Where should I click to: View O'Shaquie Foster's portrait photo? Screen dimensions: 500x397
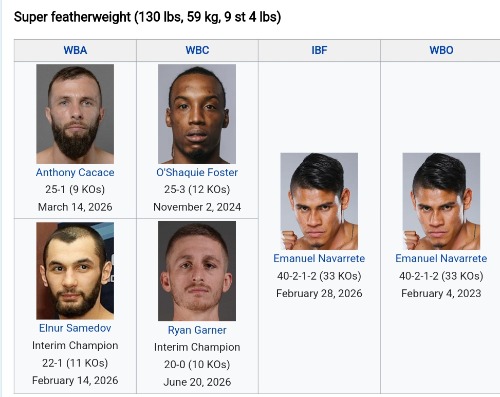(197, 114)
